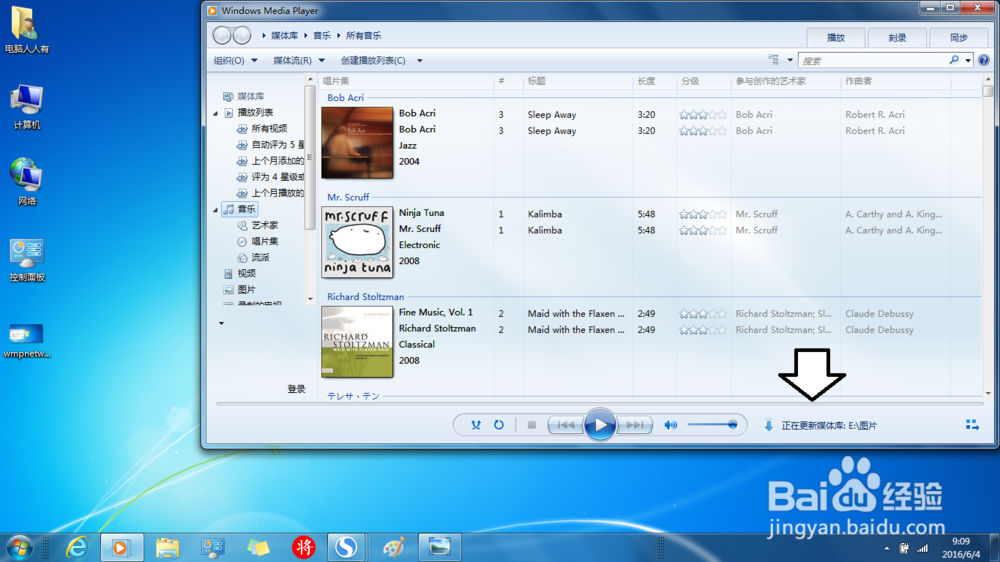The height and width of the screenshot is (562, 1000).
Task: Open the view options icon
Action: (x=774, y=60)
